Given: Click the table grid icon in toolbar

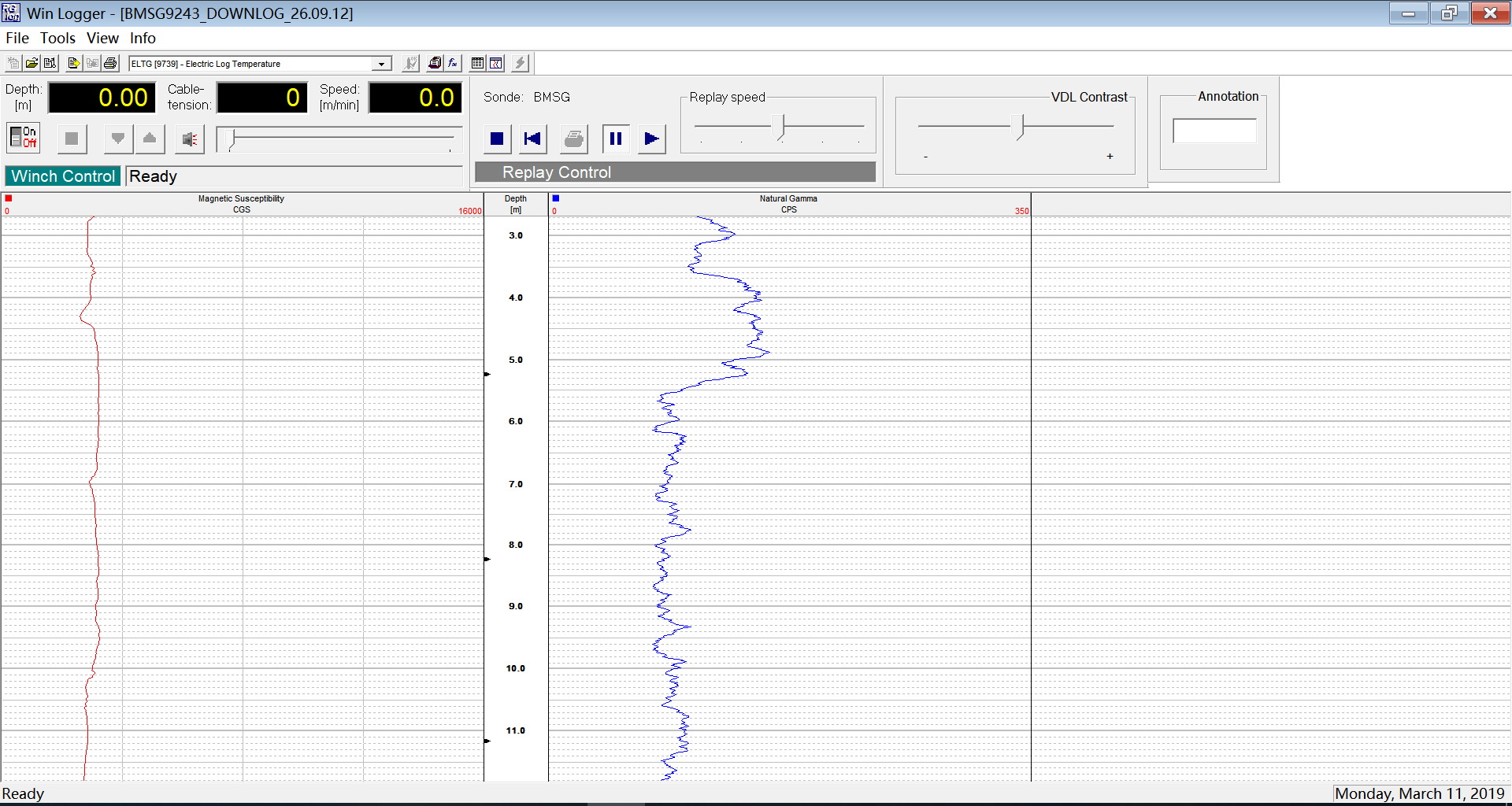Looking at the screenshot, I should (x=477, y=64).
